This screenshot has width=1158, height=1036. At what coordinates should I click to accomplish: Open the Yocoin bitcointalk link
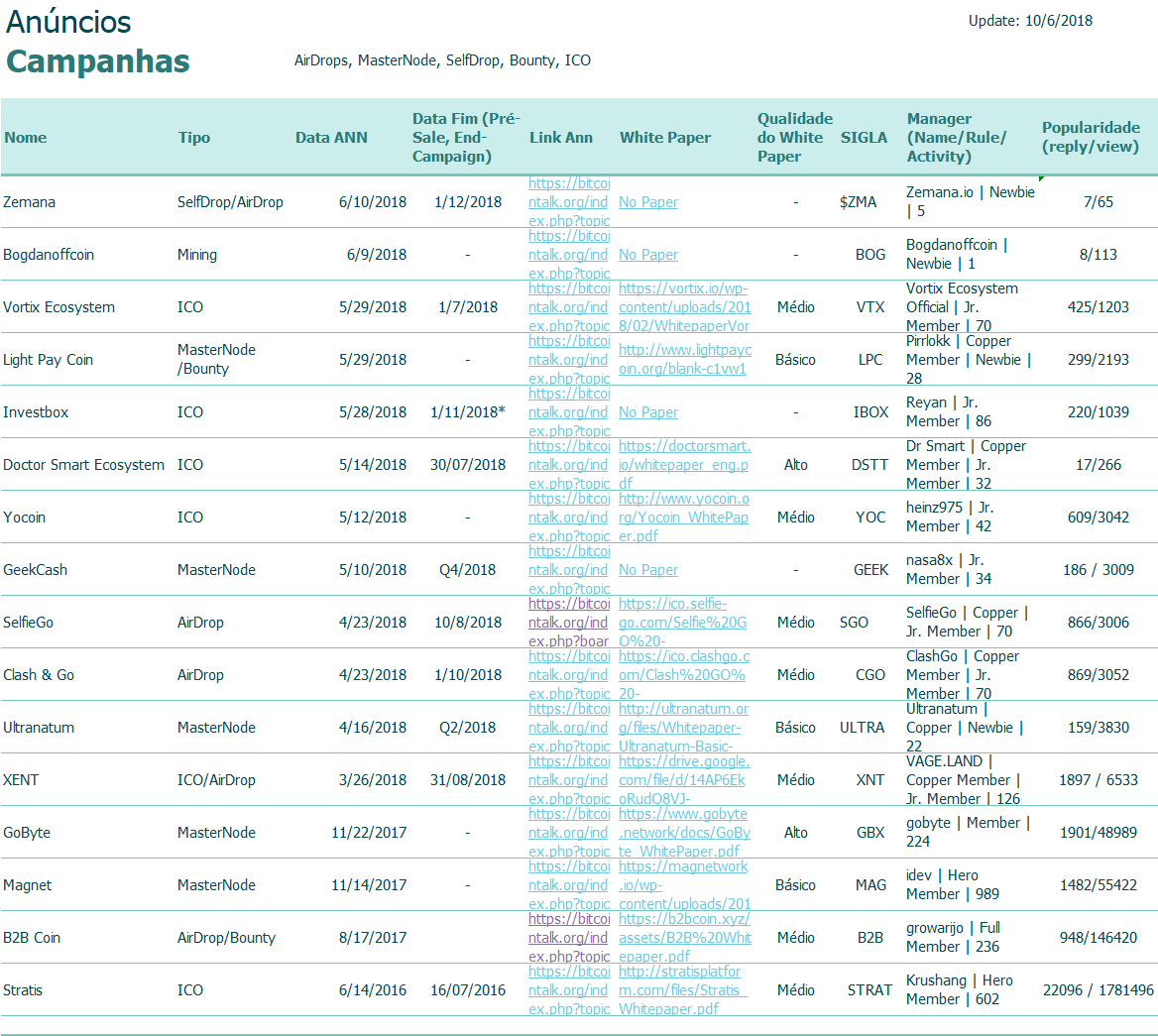569,517
